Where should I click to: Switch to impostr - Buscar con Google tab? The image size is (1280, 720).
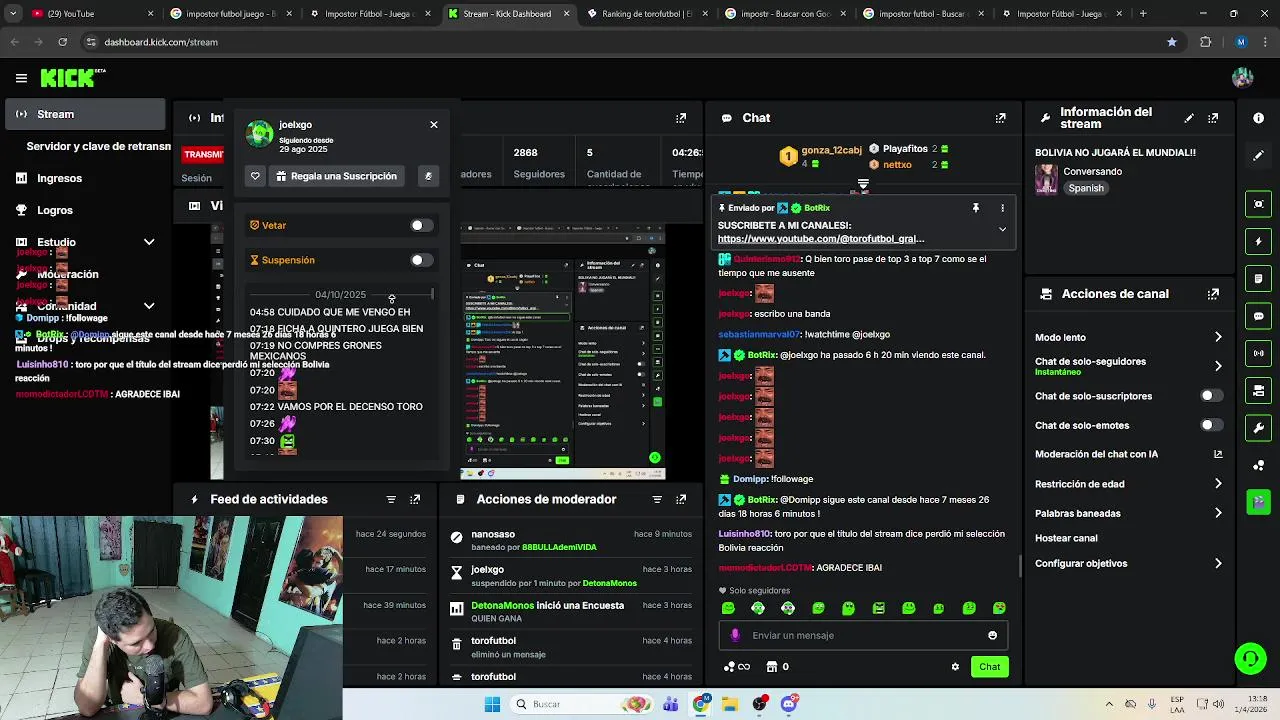tap(785, 14)
